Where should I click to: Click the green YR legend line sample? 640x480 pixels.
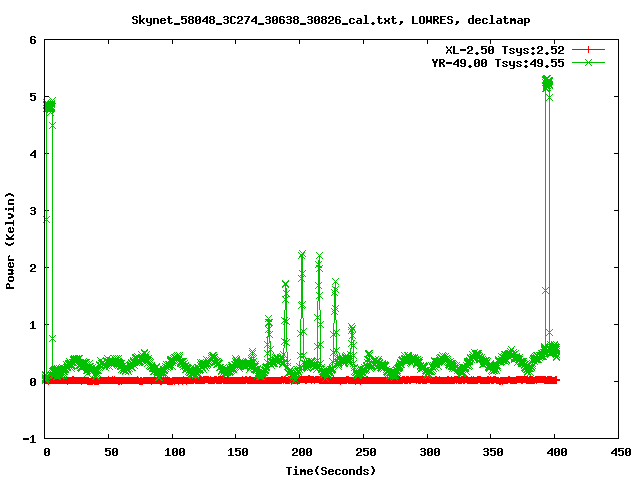[588, 62]
